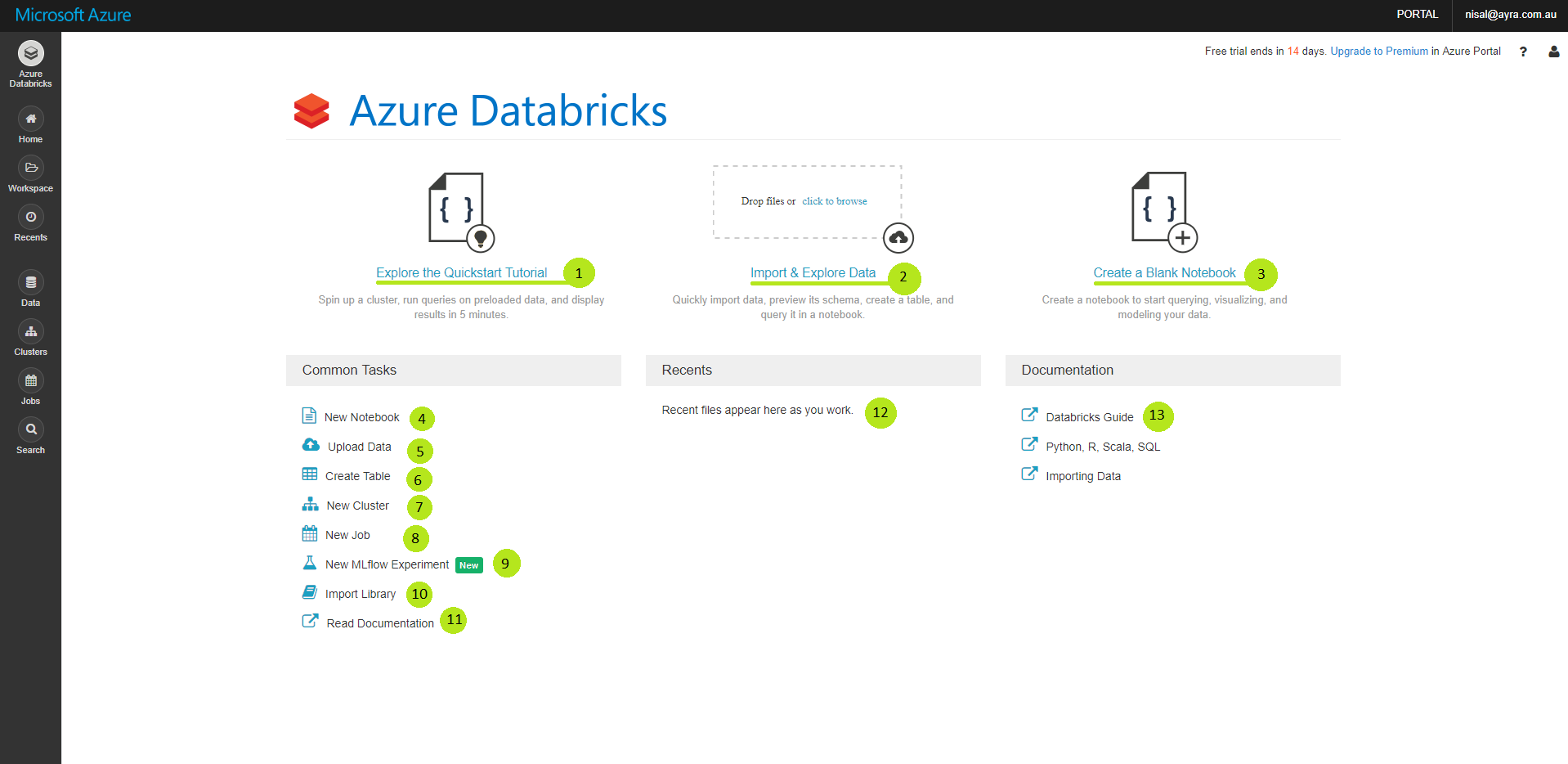
Task: Click the Recents section header
Action: click(x=813, y=371)
